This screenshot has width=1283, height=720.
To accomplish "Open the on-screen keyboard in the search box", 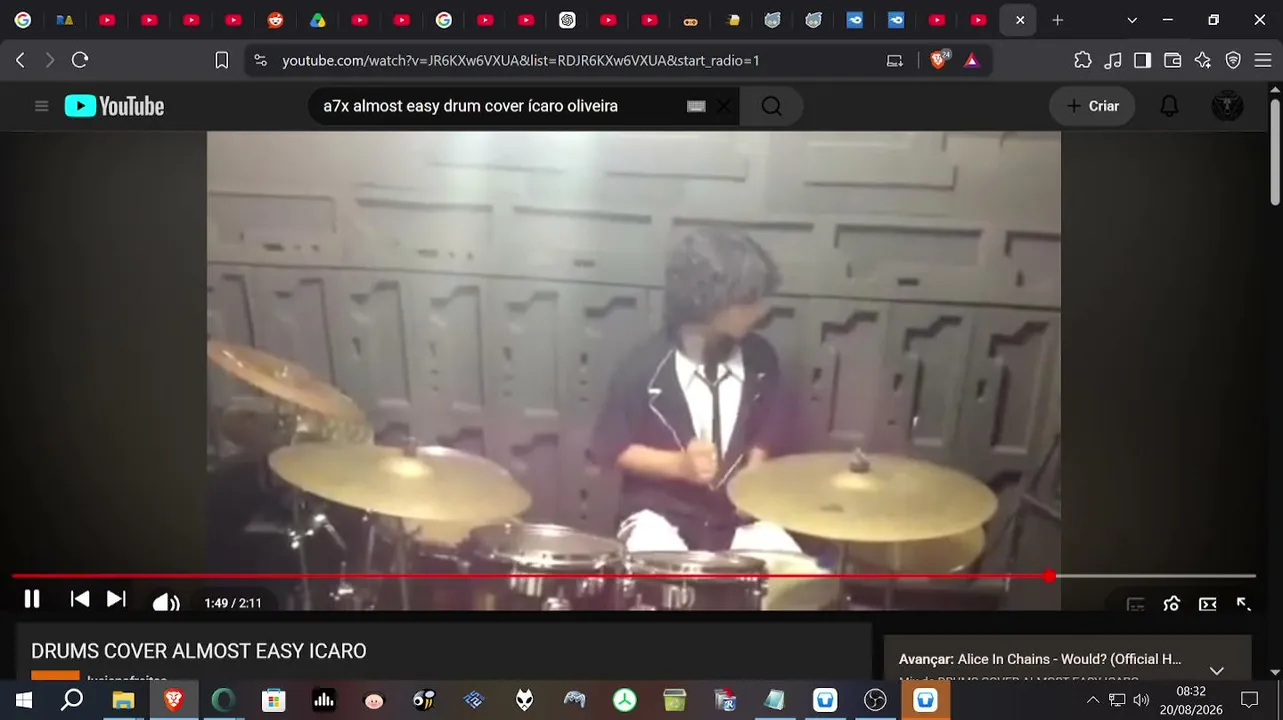I will click(x=696, y=106).
